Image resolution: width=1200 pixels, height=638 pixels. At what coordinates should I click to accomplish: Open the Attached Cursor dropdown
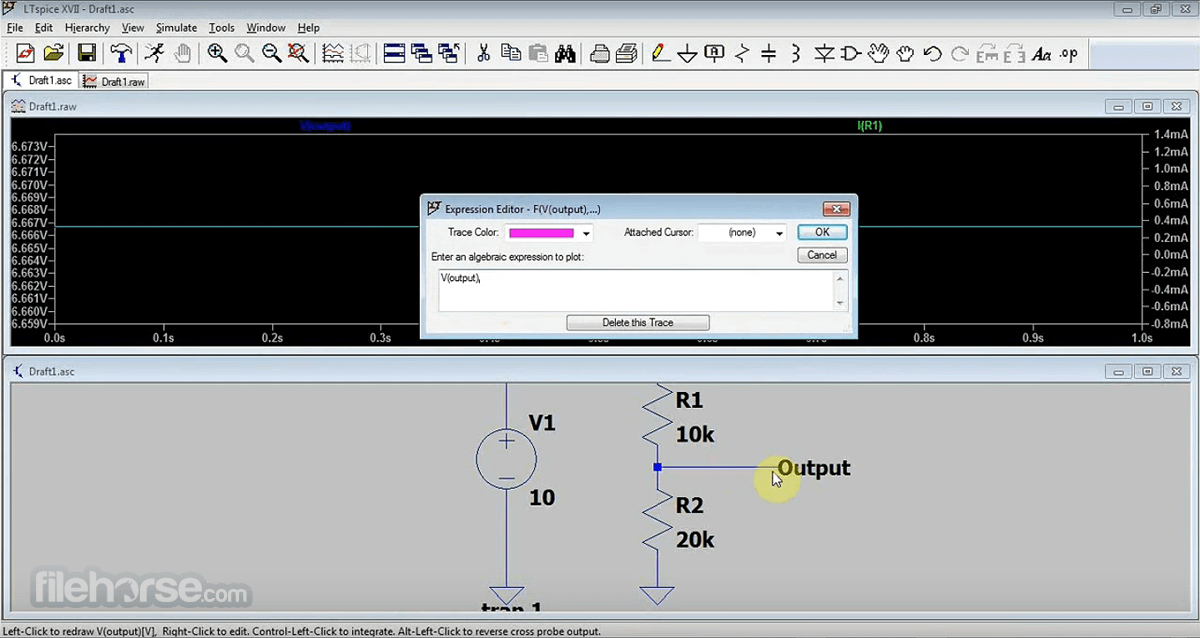pos(779,233)
